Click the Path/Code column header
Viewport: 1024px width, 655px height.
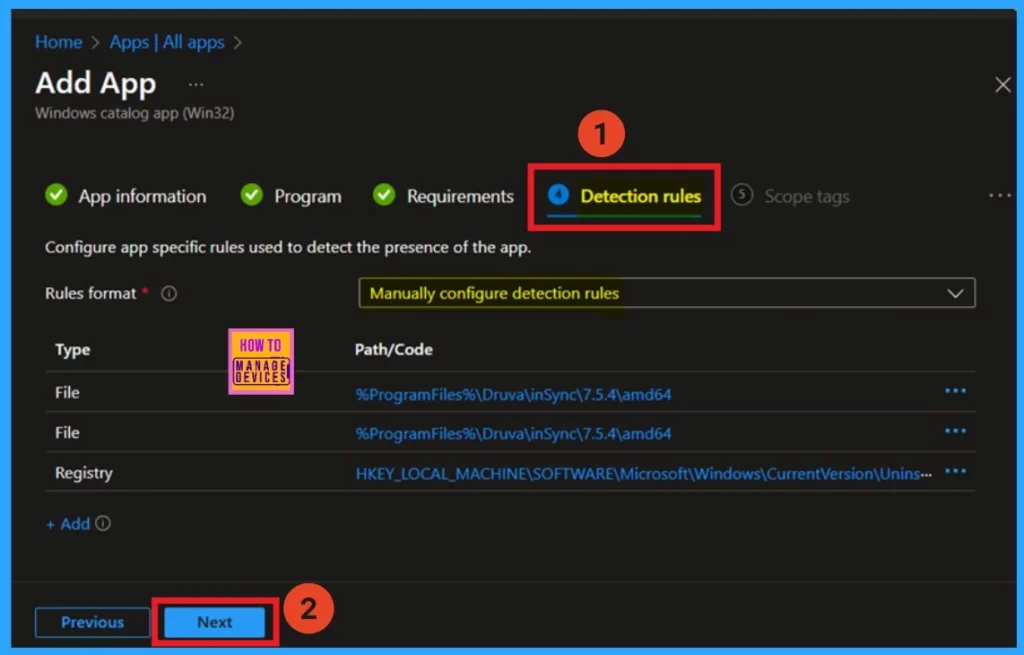(394, 349)
